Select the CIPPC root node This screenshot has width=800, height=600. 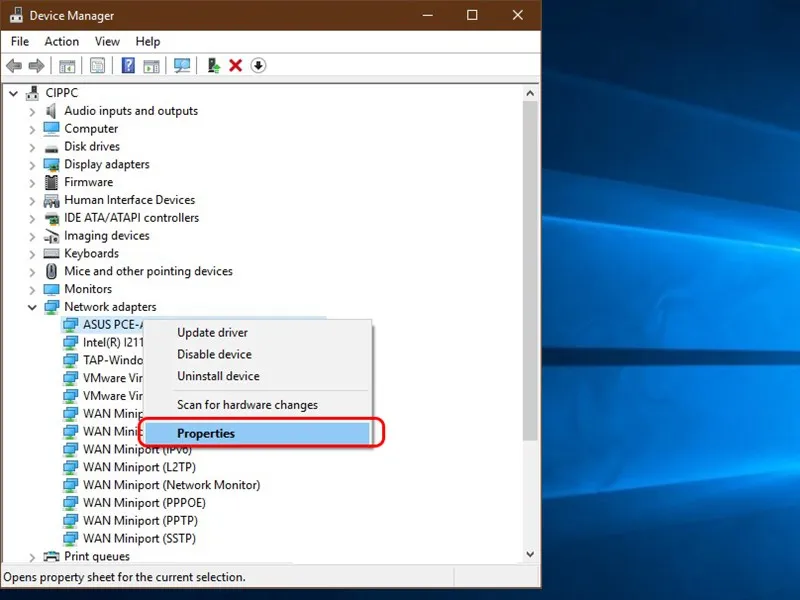coord(61,92)
